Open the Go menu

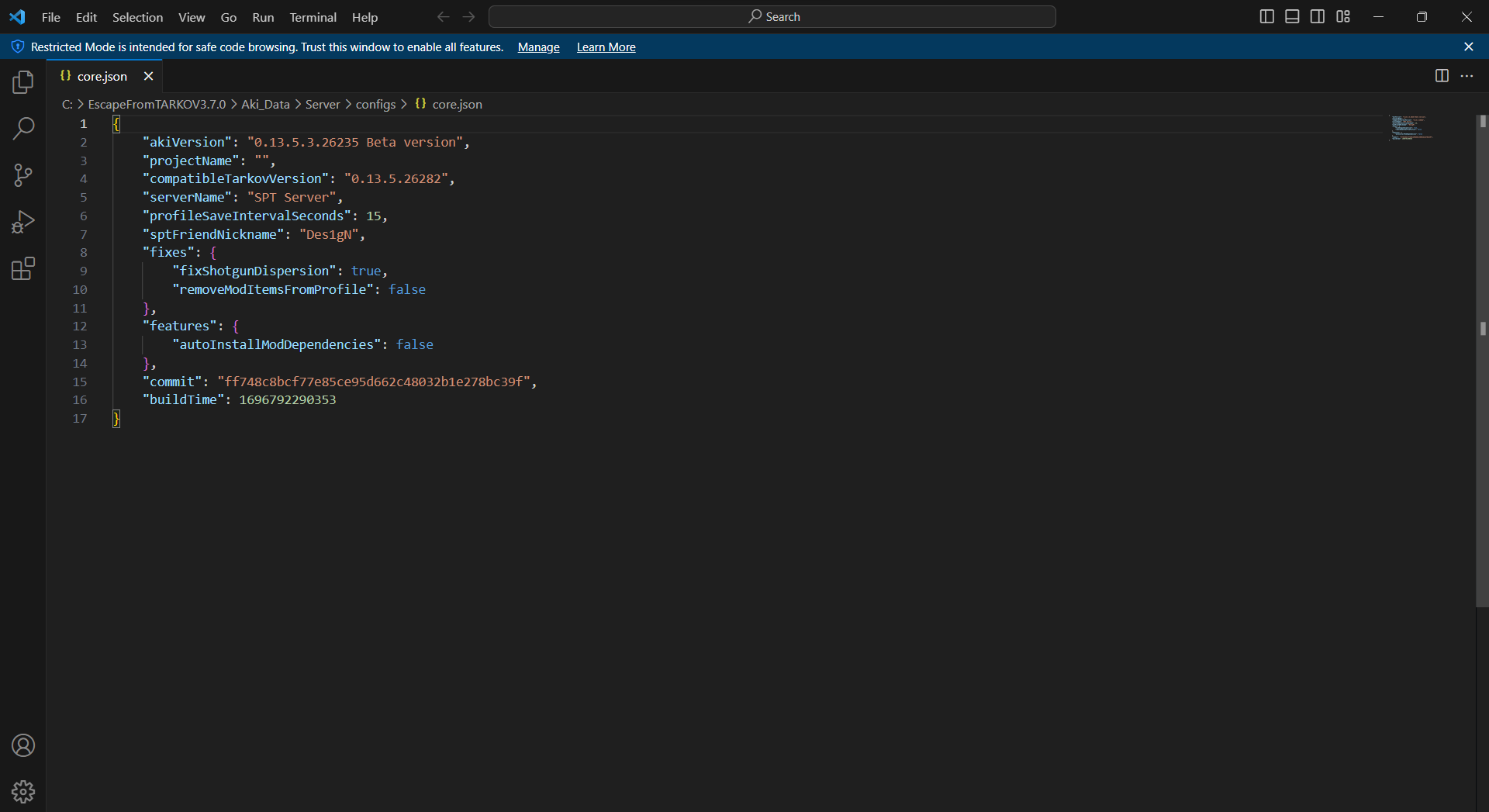(228, 17)
